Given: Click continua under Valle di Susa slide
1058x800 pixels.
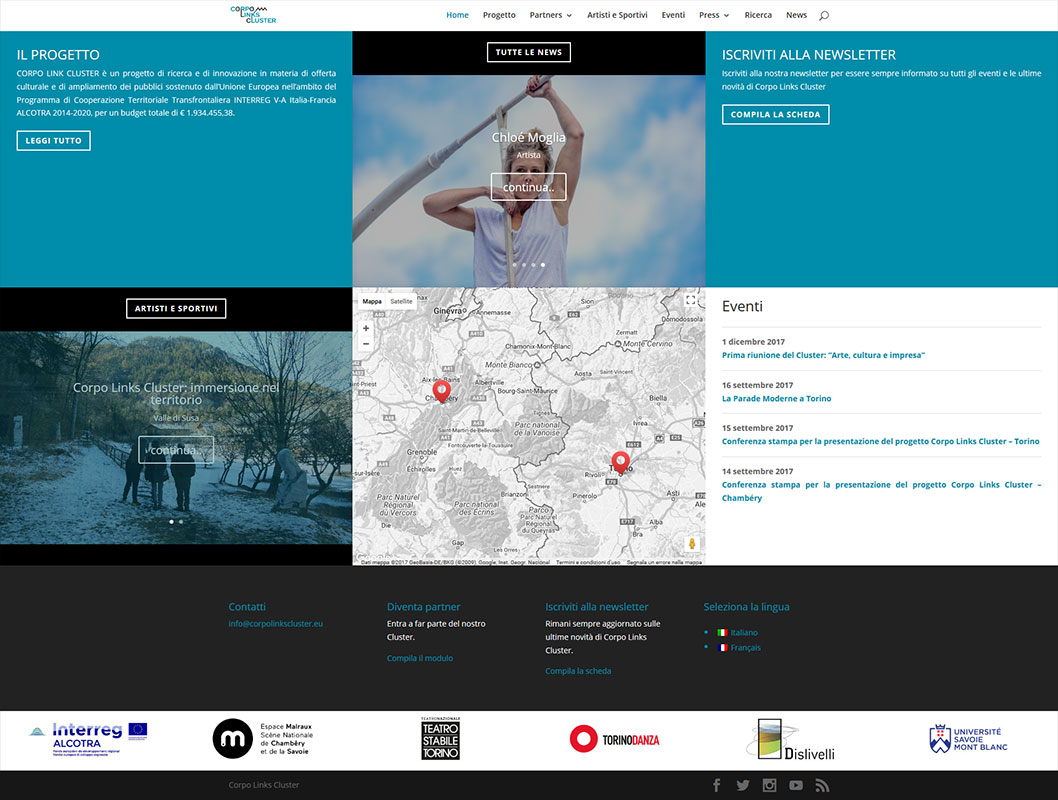Looking at the screenshot, I should (176, 450).
